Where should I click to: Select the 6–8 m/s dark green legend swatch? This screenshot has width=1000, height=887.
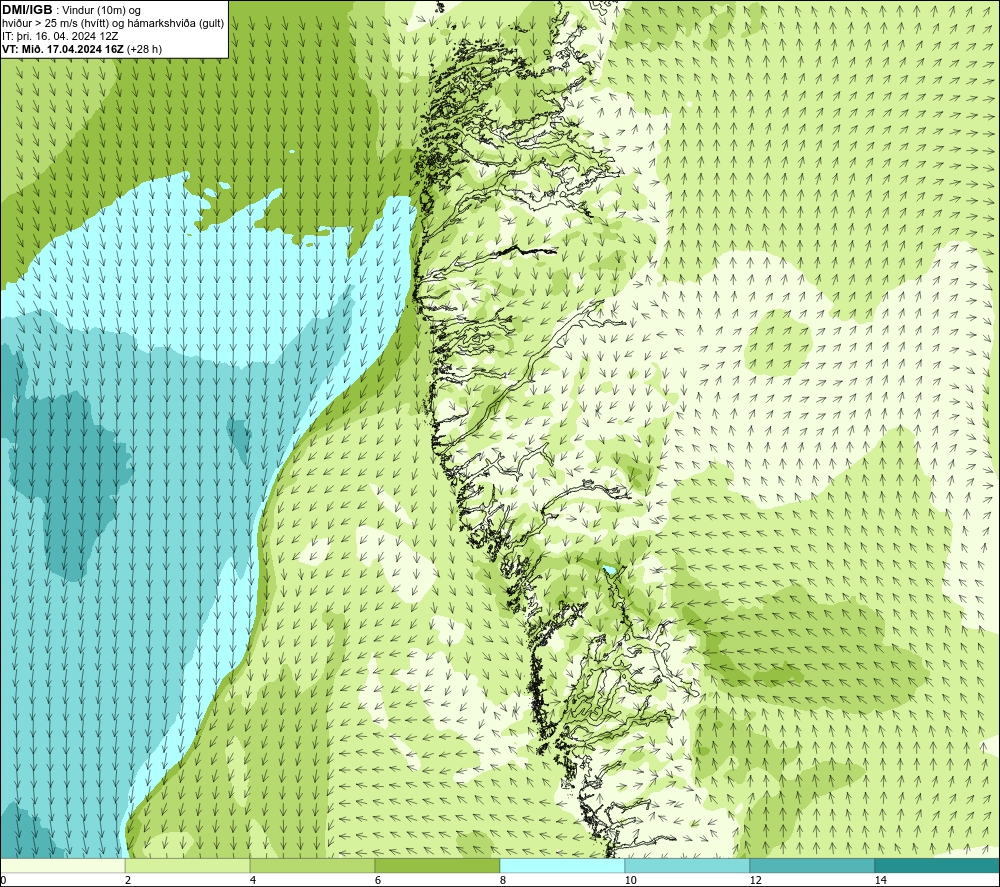point(438,865)
